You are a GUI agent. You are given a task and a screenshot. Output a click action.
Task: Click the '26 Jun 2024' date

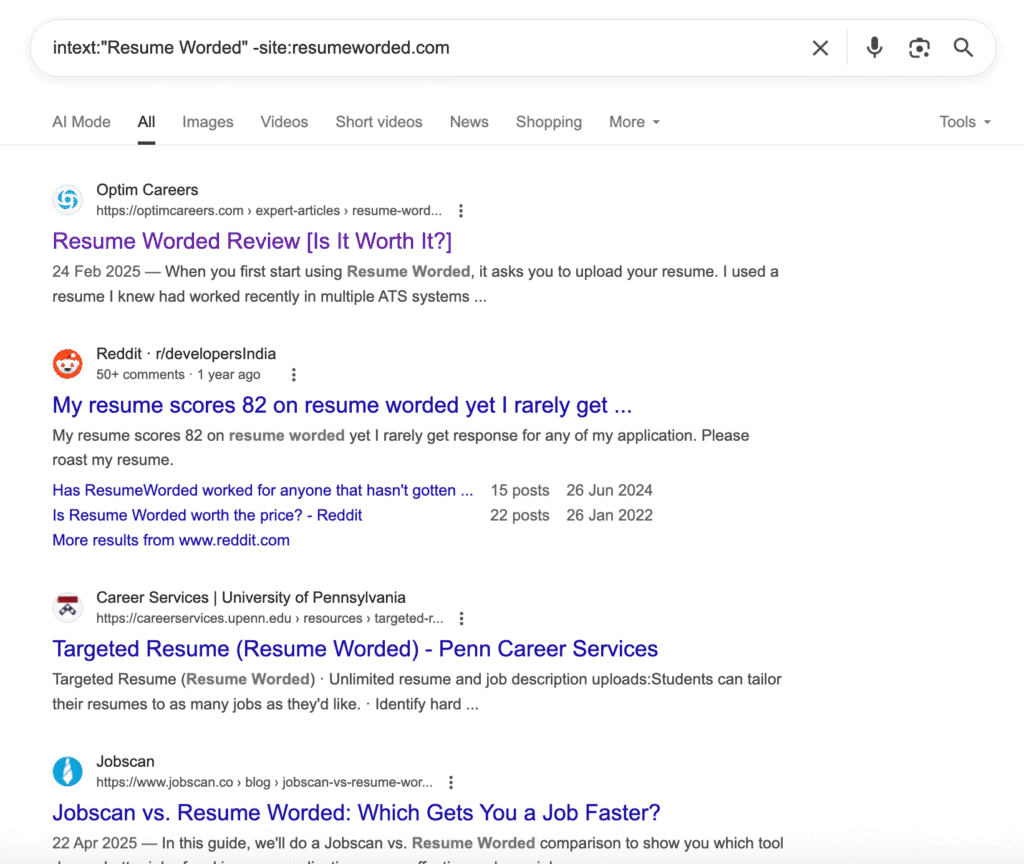click(x=609, y=490)
